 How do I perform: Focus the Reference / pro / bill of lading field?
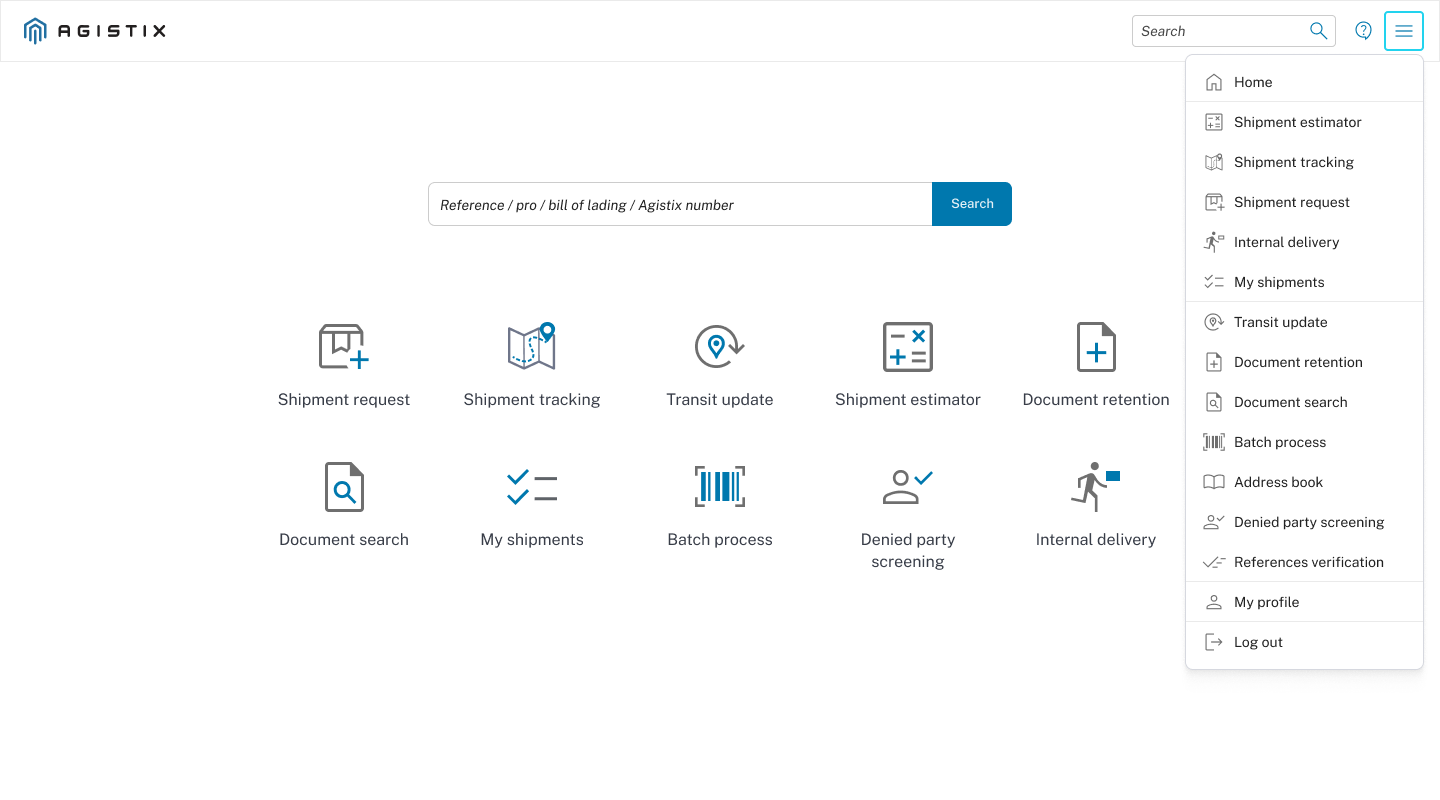coord(680,204)
